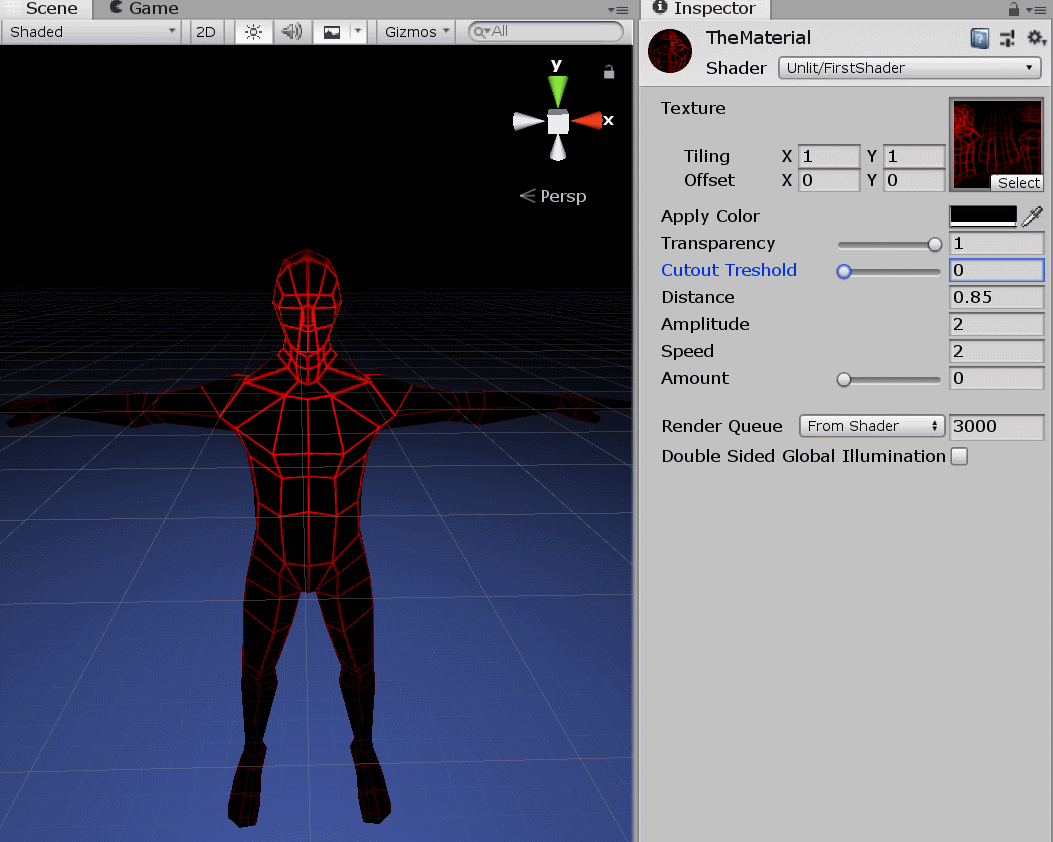
Task: Toggle 2D view mode
Action: coord(205,32)
